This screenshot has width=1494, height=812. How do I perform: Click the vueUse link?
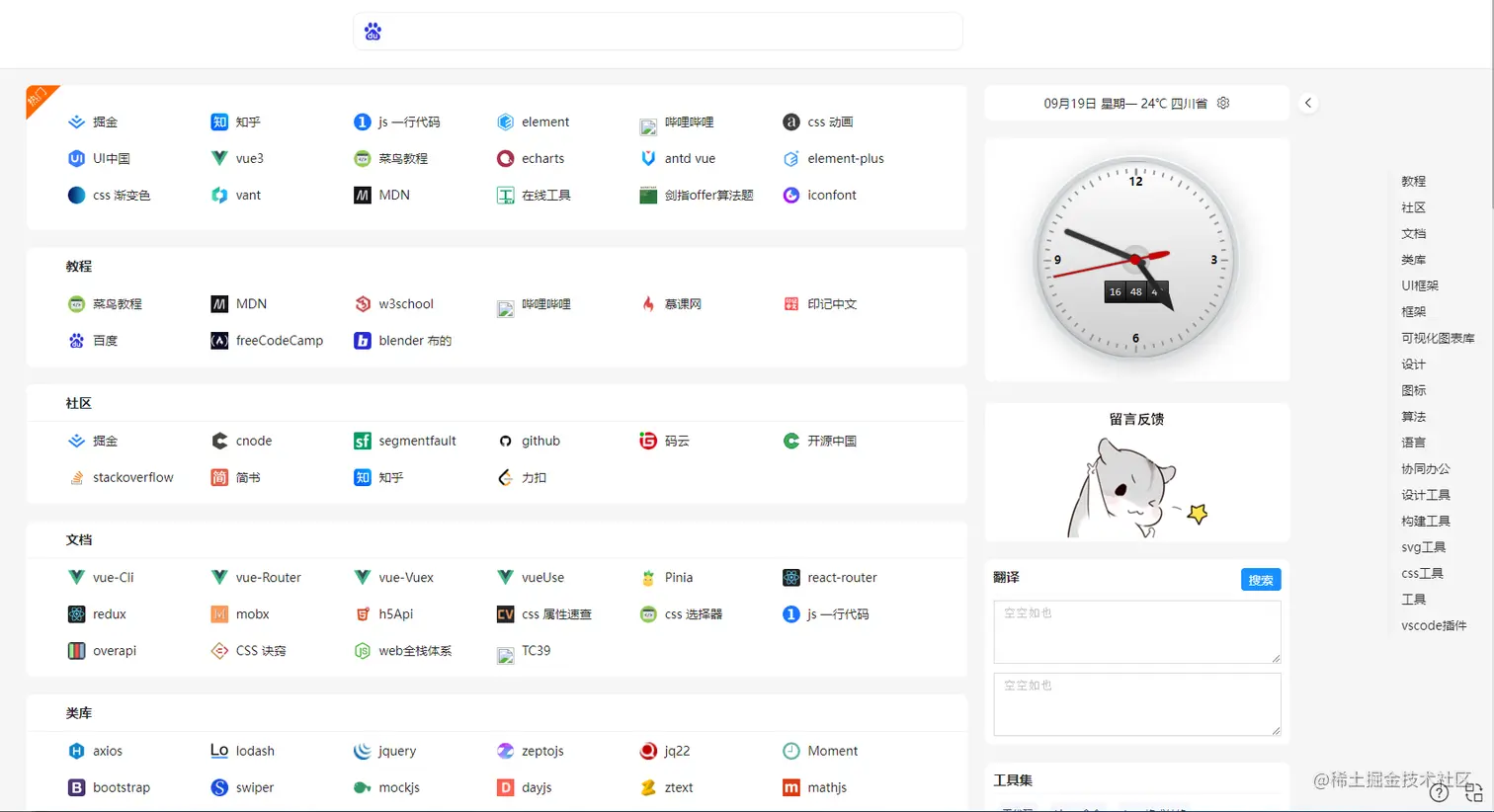pos(542,577)
